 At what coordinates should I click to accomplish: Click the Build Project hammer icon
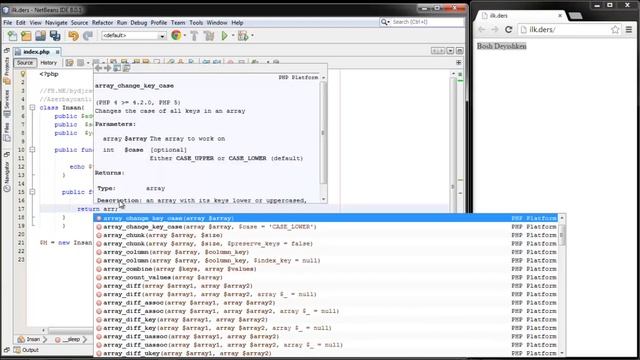[x=194, y=36]
